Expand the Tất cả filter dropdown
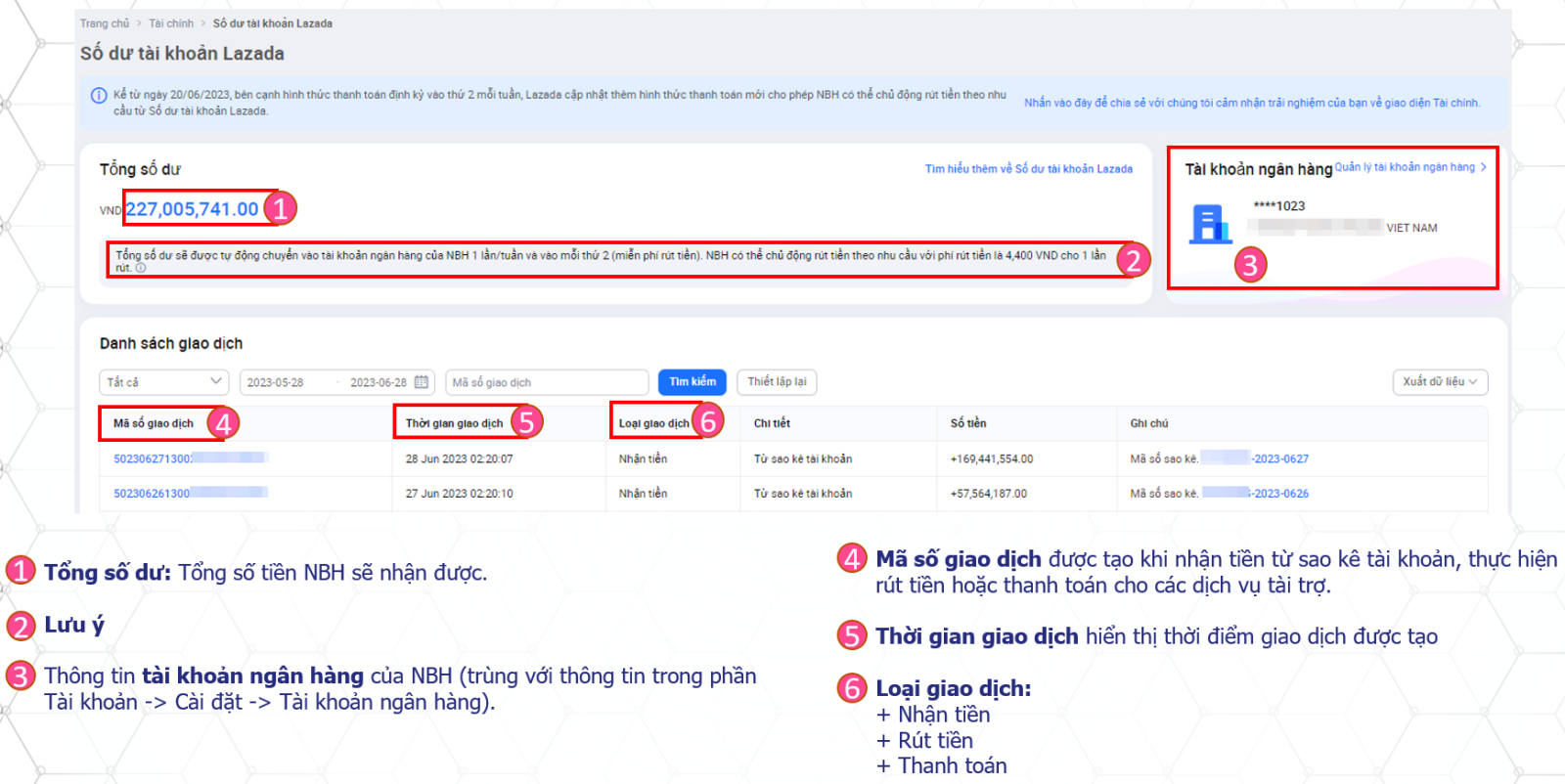1565x784 pixels. click(163, 382)
